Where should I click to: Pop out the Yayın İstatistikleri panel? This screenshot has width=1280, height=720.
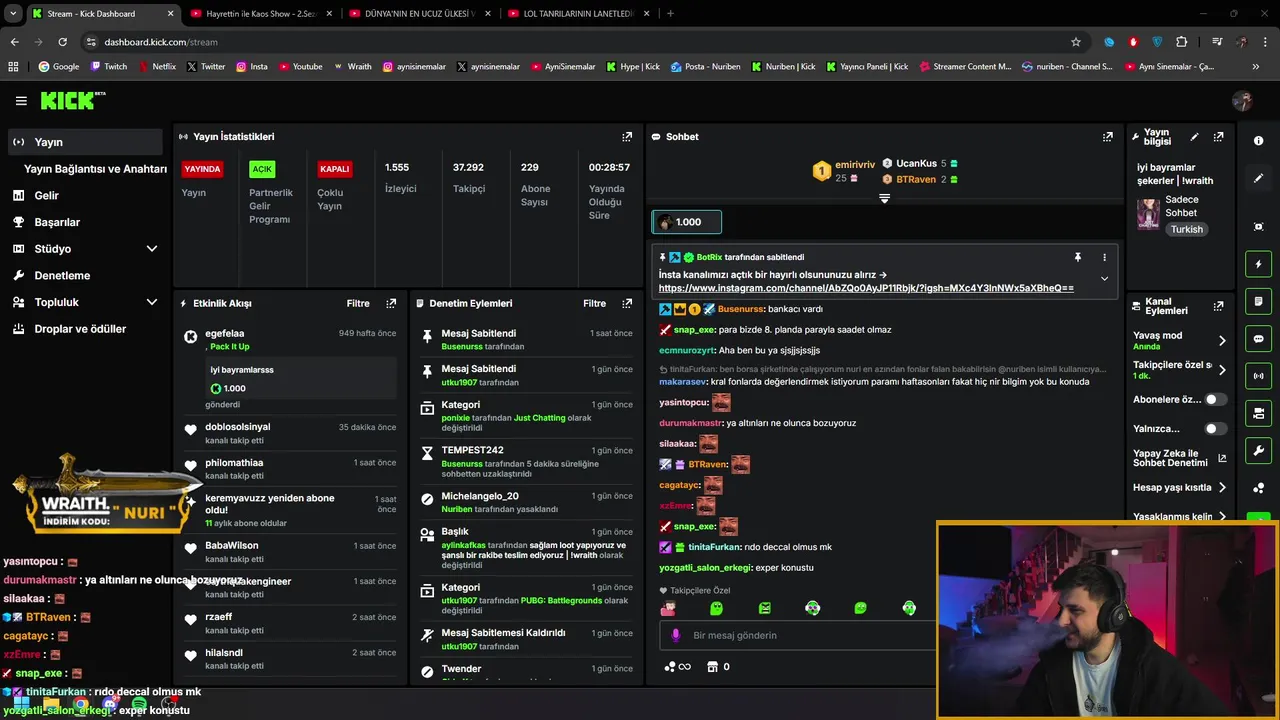coord(627,137)
